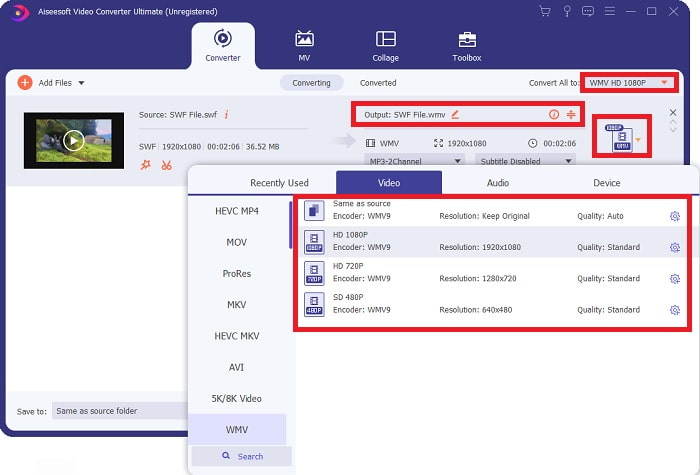Open the shopping cart purchase icon
This screenshot has width=700, height=475.
click(x=545, y=11)
